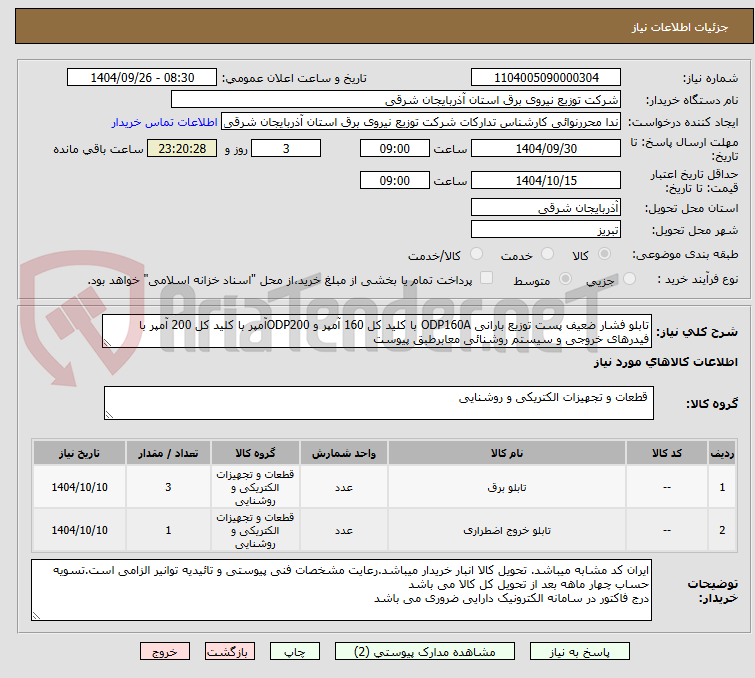The image size is (755, 678).
Task: Click the price validity date 1404/10/15
Action: [546, 181]
